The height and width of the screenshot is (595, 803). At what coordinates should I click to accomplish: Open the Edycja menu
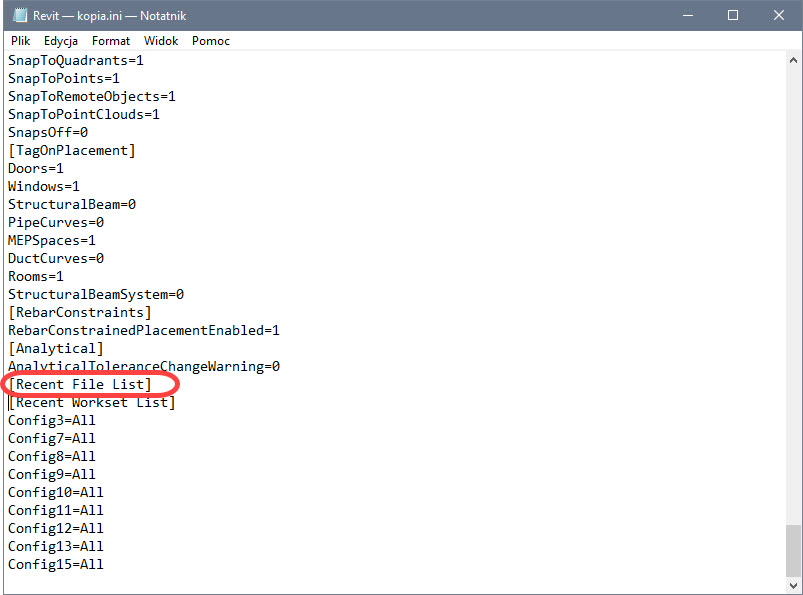coord(61,41)
